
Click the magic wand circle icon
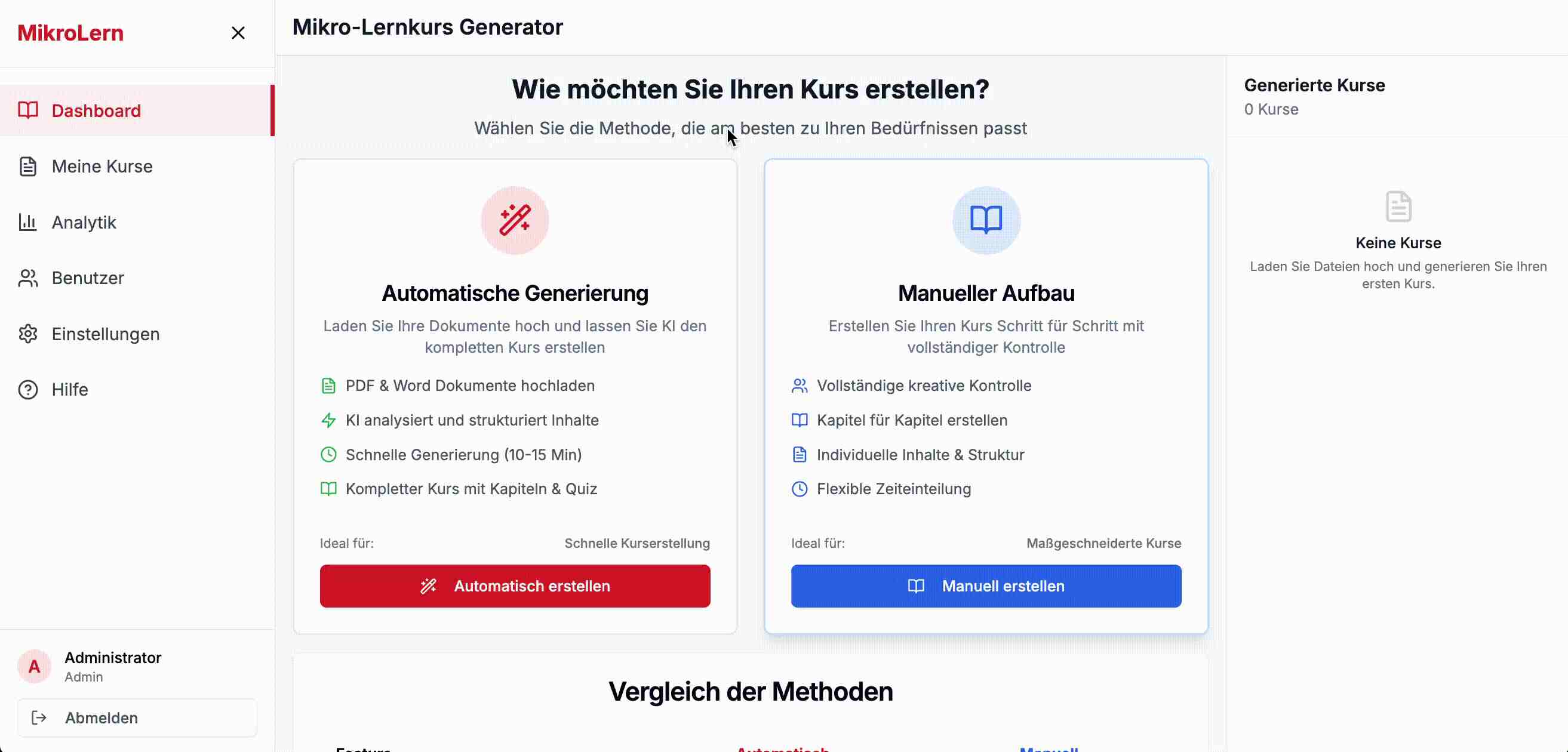514,220
